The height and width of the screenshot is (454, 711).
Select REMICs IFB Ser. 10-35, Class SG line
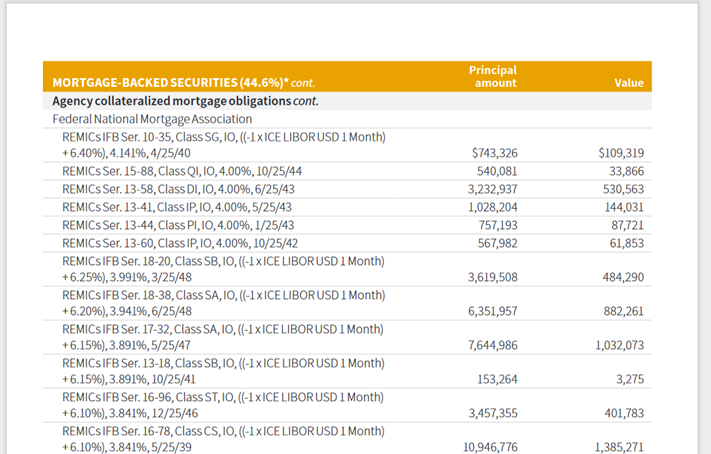point(224,137)
